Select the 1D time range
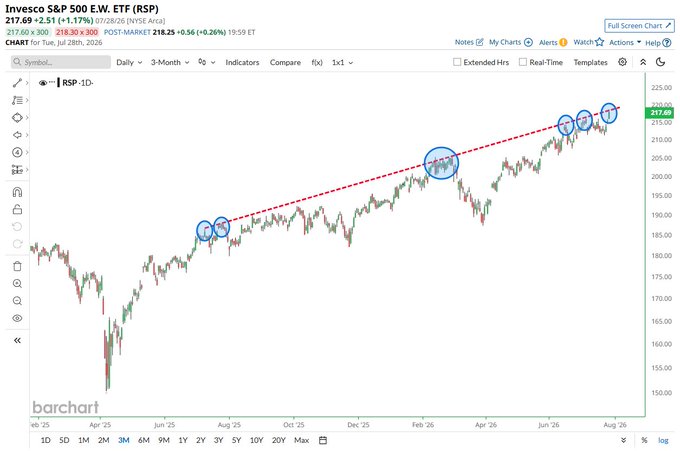This screenshot has width=680, height=451. point(45,440)
